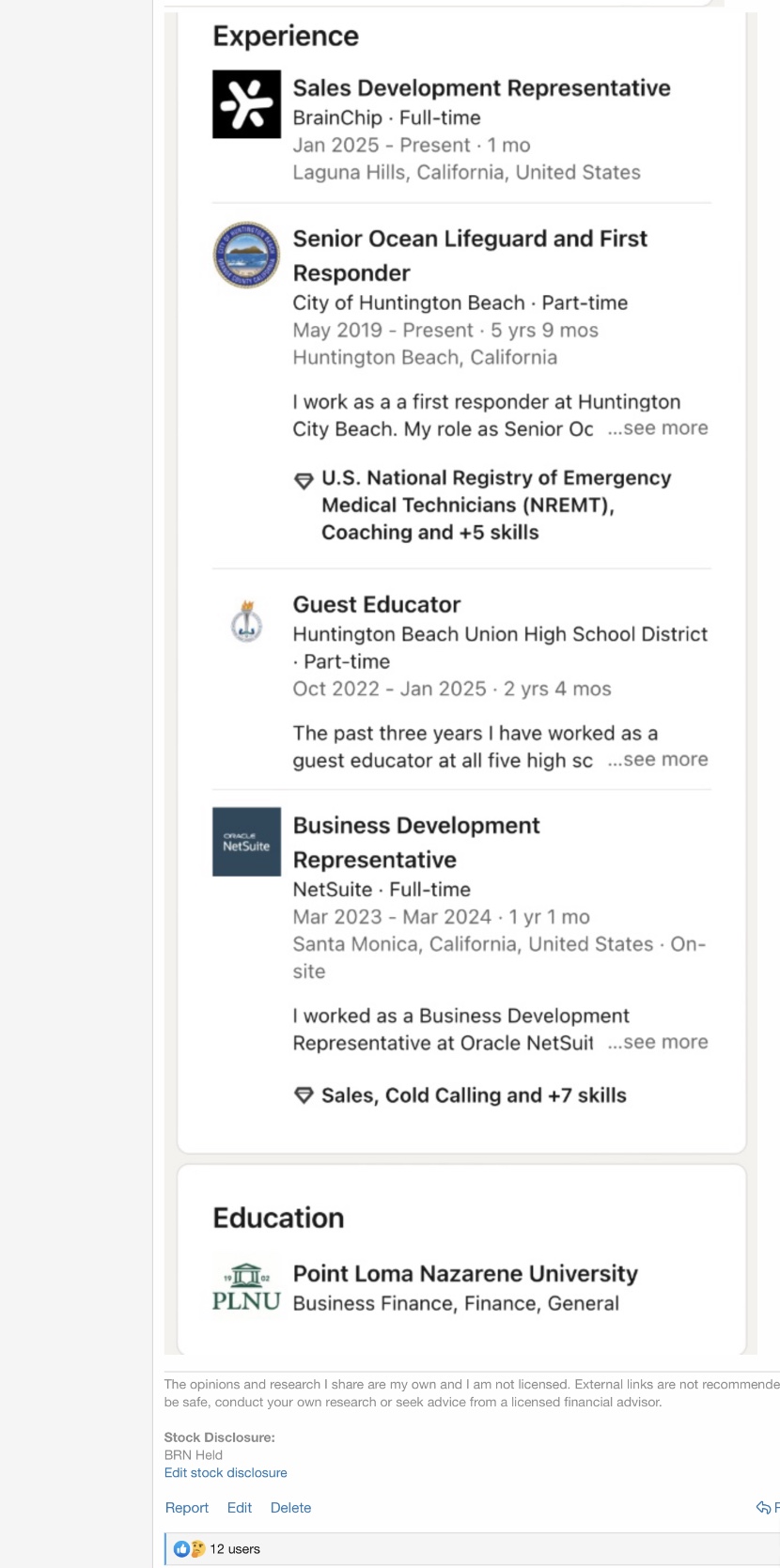Viewport: 780px width, 1568px height.
Task: Delete this post
Action: pyautogui.click(x=290, y=1508)
